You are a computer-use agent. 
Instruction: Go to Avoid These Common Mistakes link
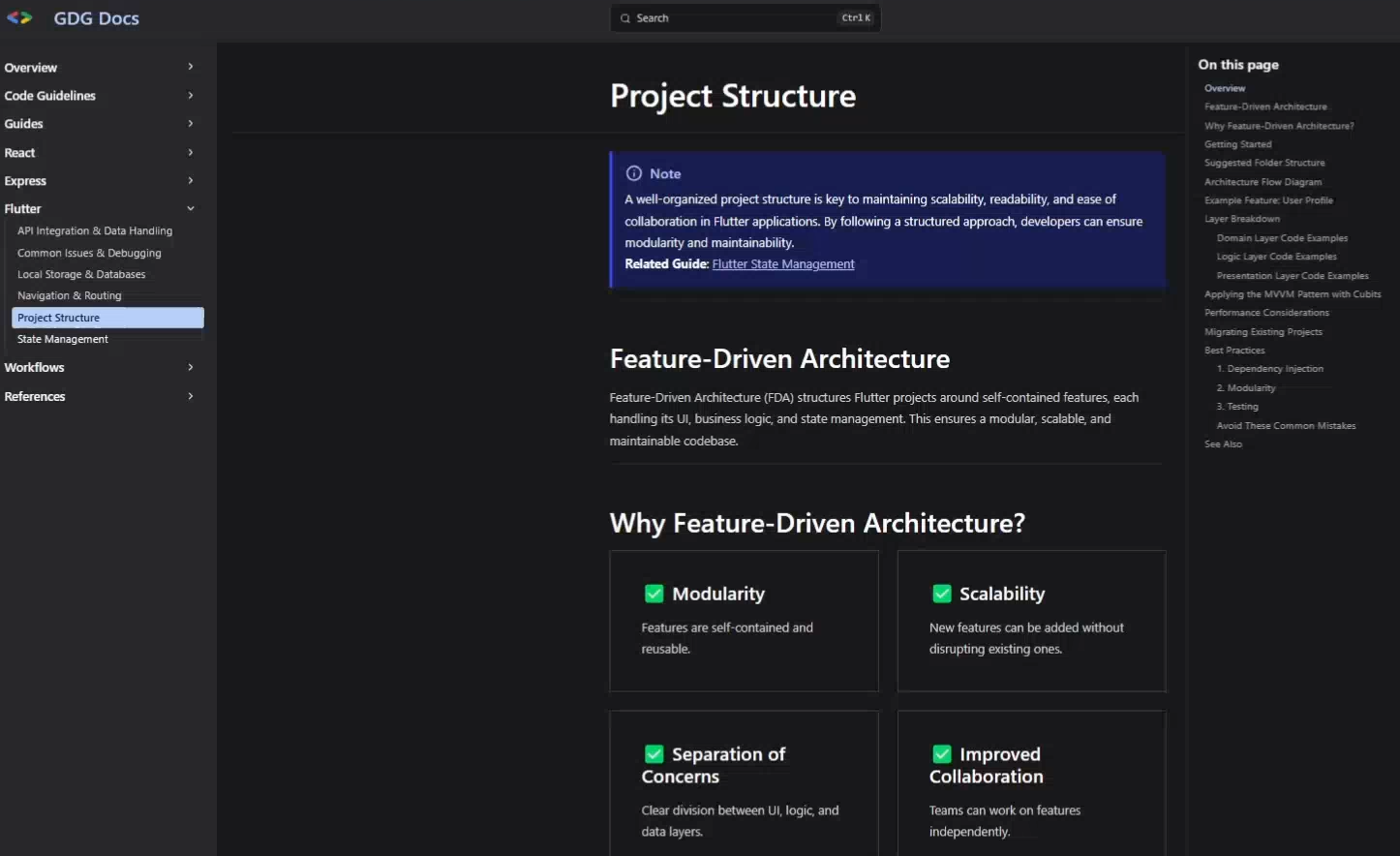1286,426
